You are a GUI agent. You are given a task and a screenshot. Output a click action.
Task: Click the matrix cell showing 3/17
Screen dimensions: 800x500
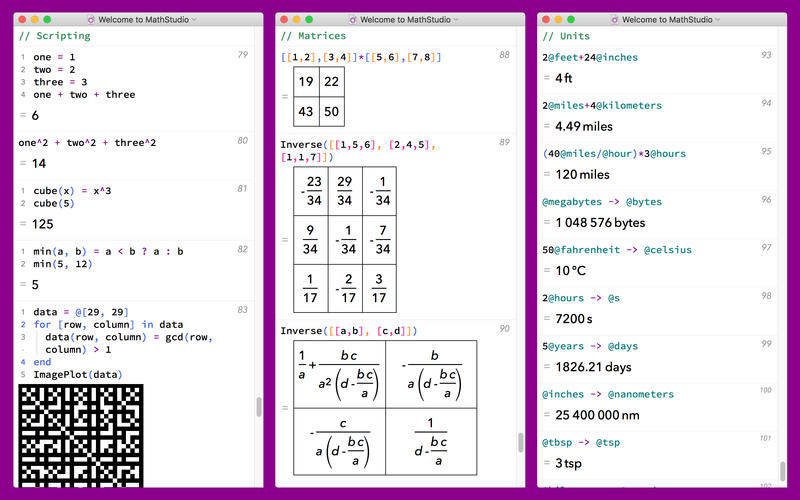tap(379, 288)
